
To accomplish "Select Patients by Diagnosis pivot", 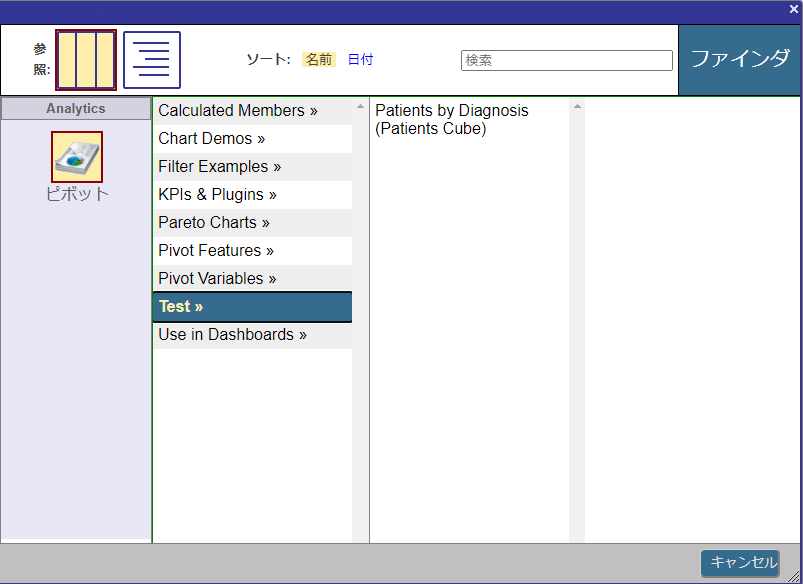I will [451, 119].
